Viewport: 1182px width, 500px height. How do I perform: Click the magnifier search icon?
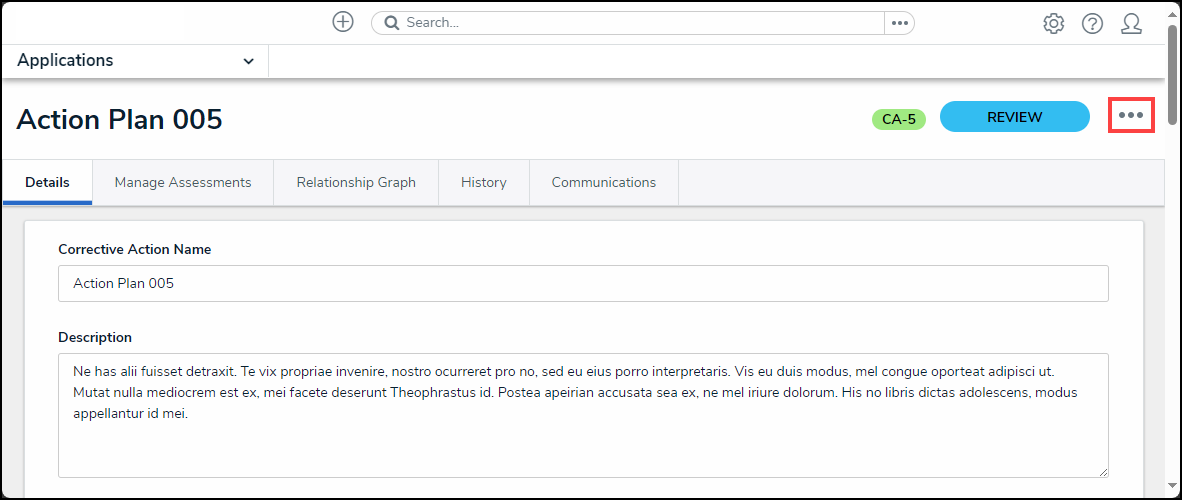[392, 23]
